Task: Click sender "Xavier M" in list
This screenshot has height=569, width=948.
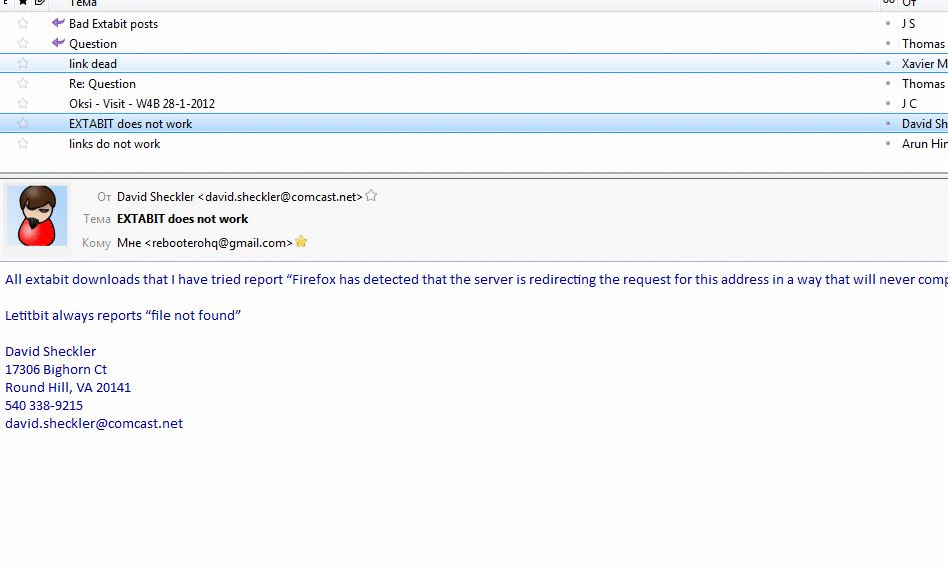Action: 924,63
